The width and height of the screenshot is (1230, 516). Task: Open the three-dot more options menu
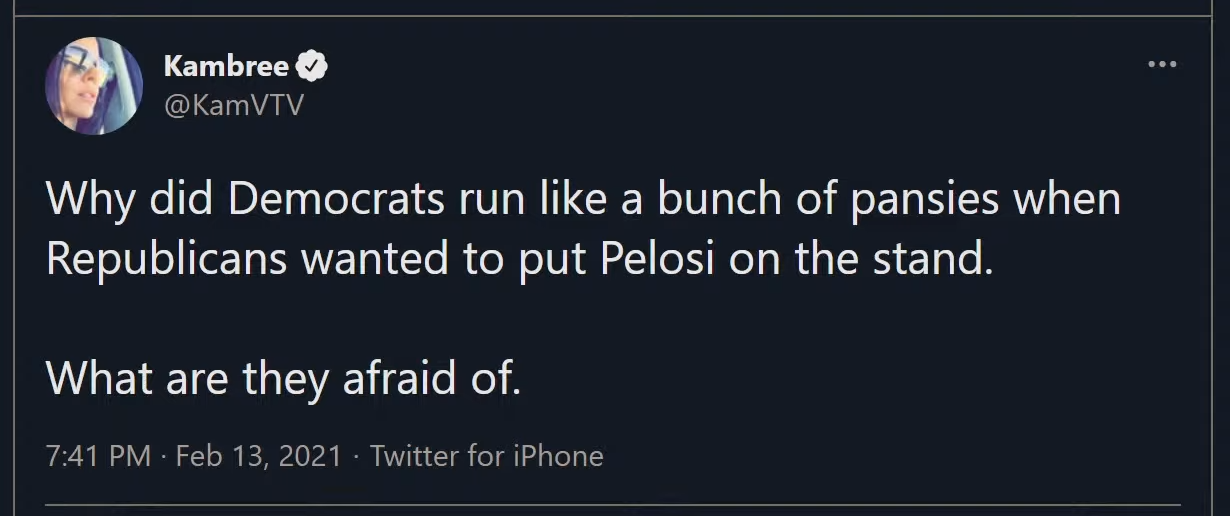coord(1162,65)
